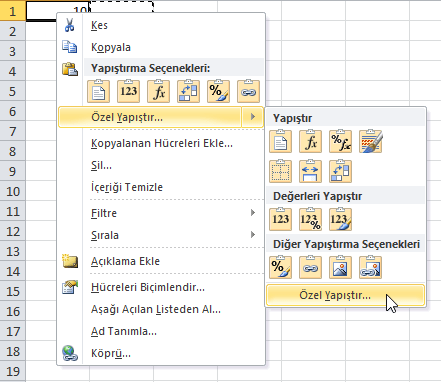
Task: Click the Hücreleri Biçimlendir format icon
Action: click(x=70, y=287)
